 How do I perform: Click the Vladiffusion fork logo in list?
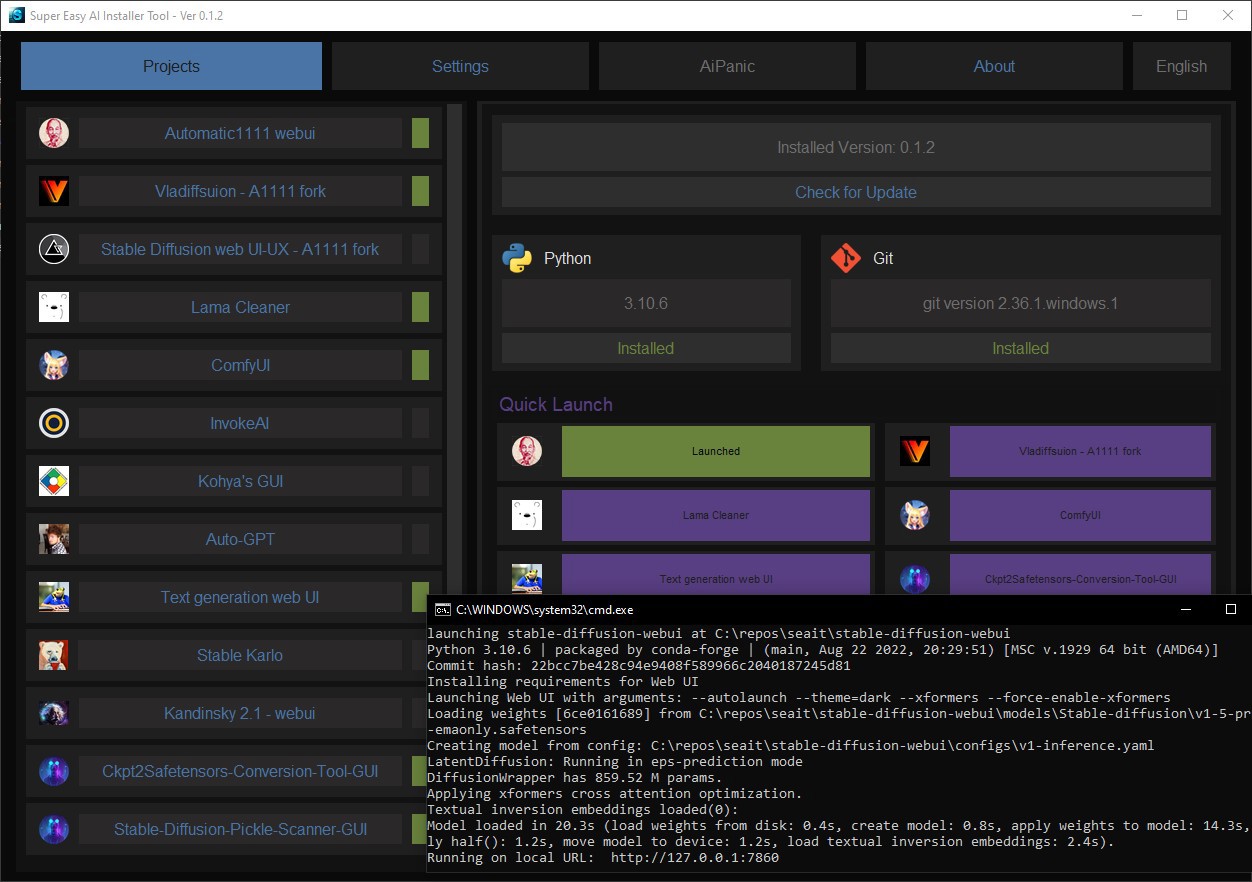54,191
